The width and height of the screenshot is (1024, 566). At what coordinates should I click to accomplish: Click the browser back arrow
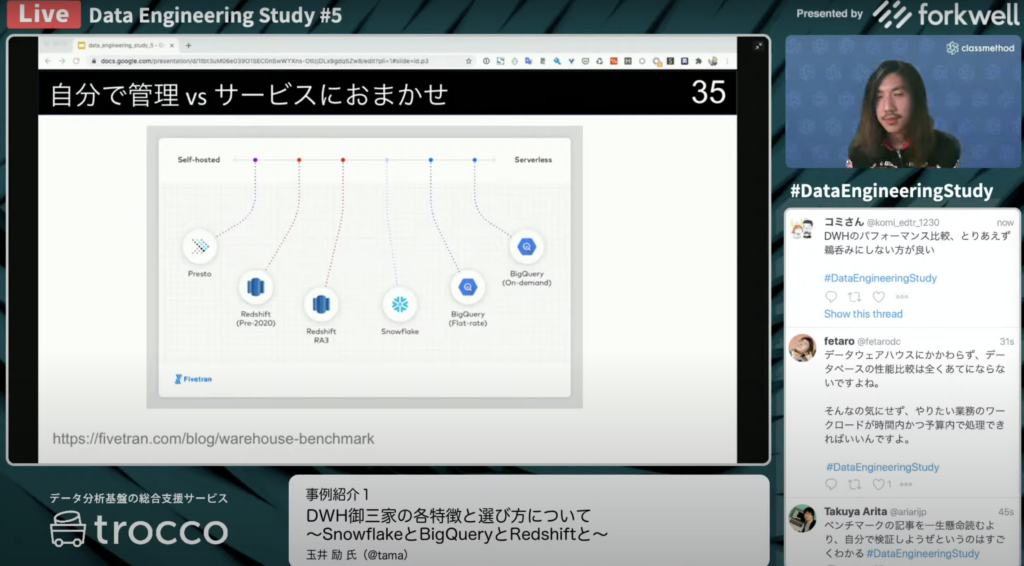click(x=48, y=61)
